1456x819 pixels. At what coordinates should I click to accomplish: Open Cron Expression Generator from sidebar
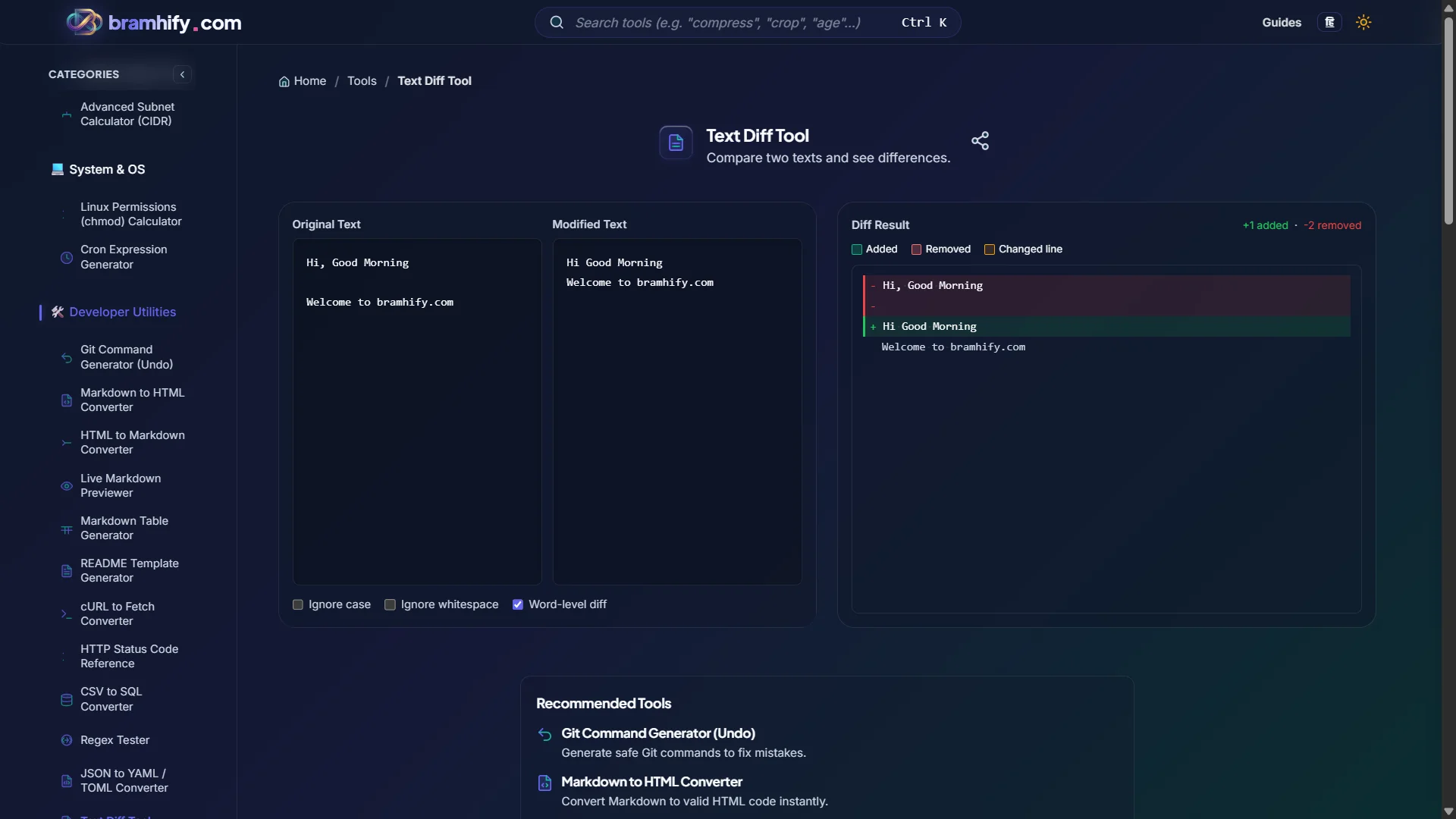[124, 257]
